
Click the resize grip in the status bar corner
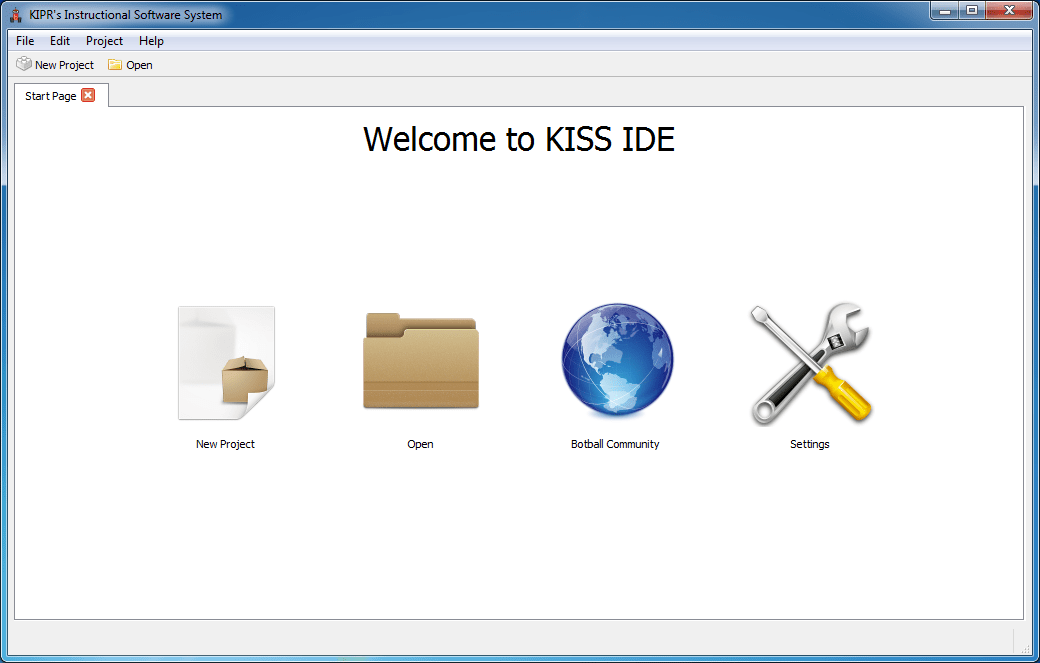coord(1027,650)
